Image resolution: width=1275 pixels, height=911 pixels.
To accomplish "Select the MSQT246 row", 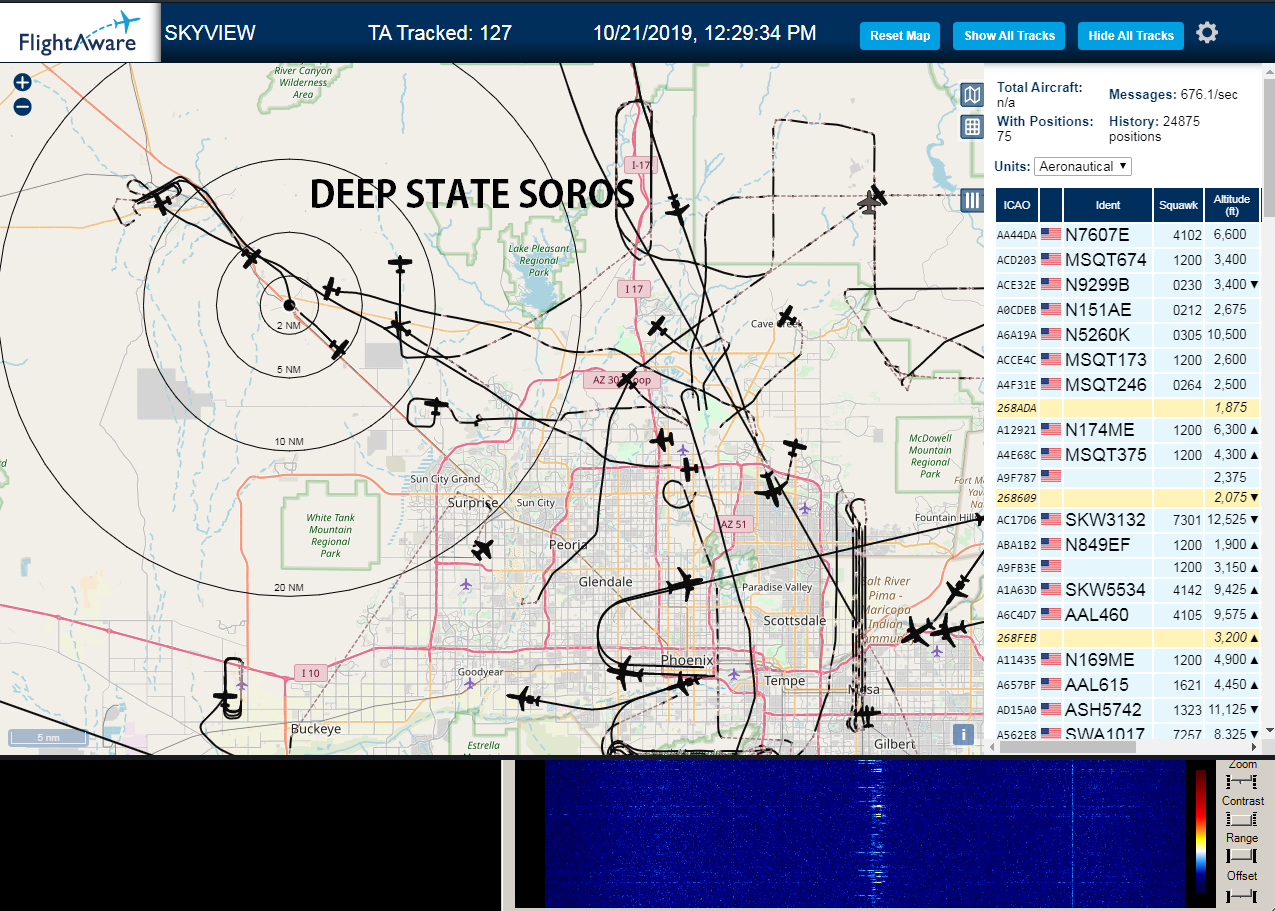I will coord(1128,384).
